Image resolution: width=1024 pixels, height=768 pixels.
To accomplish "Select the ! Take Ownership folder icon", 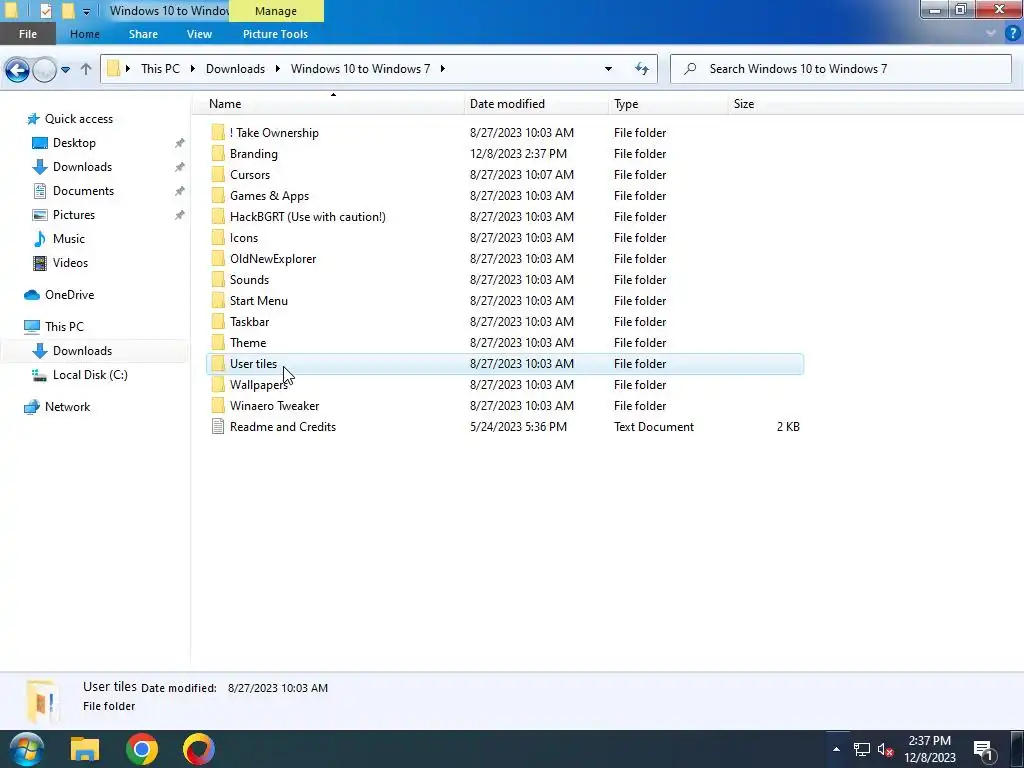I will coord(218,133).
